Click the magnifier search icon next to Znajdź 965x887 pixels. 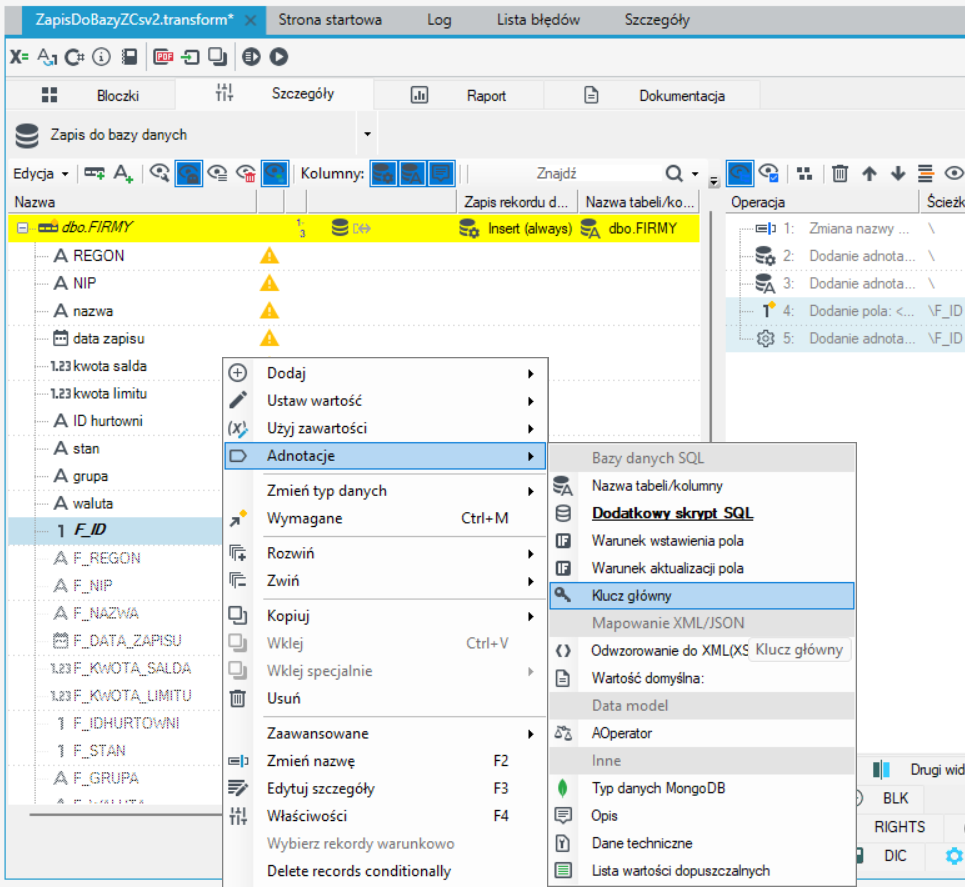click(675, 174)
